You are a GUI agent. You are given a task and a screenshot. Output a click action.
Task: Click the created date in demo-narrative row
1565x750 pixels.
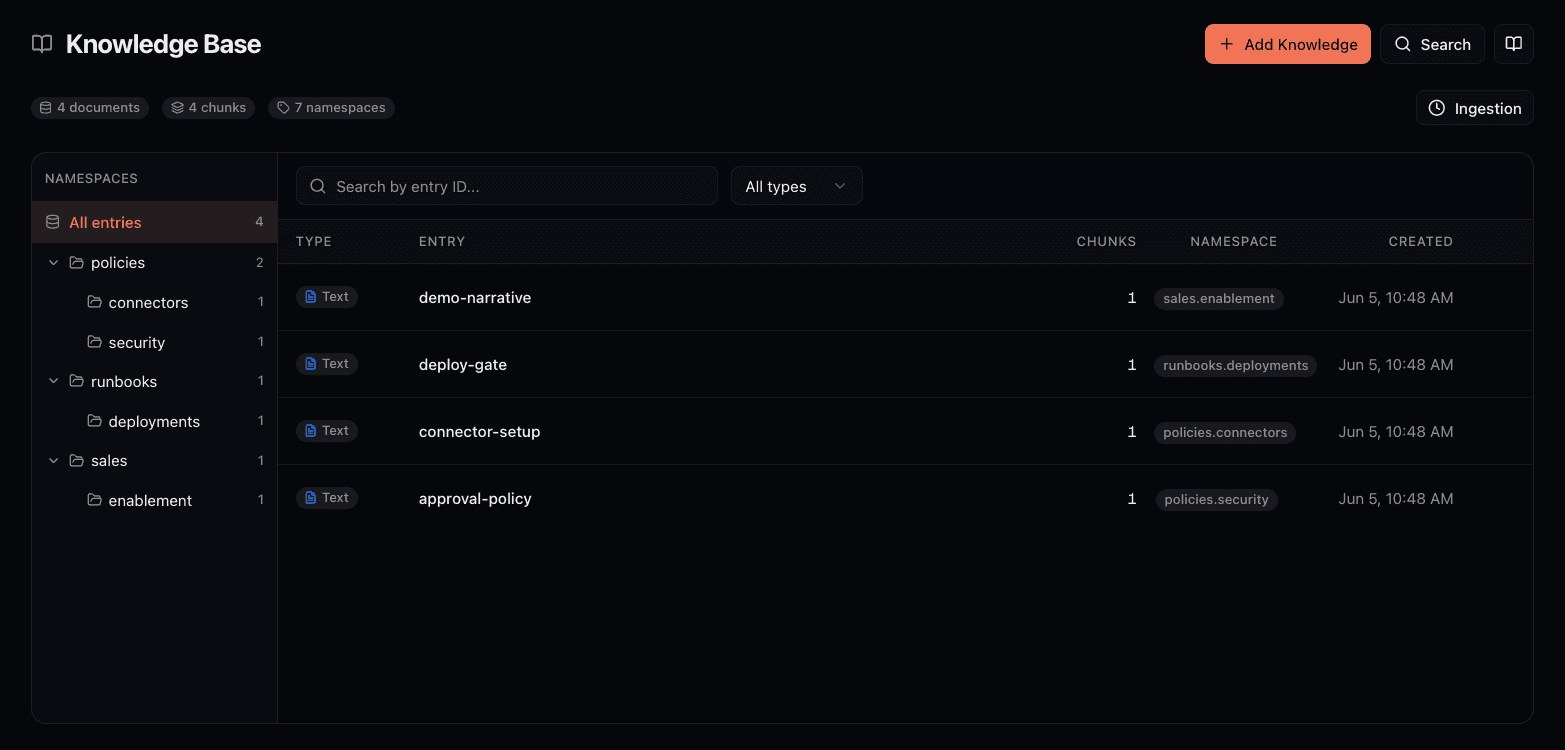(1396, 297)
